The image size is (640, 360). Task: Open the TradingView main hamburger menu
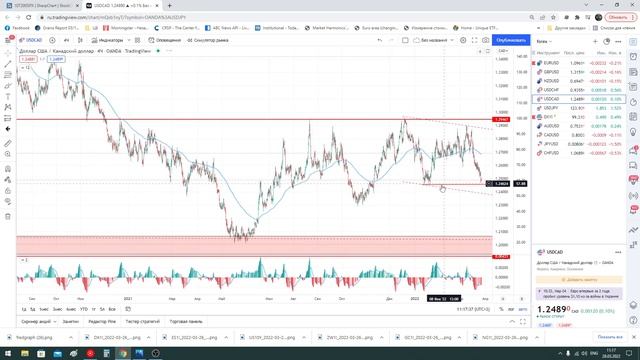click(x=8, y=40)
